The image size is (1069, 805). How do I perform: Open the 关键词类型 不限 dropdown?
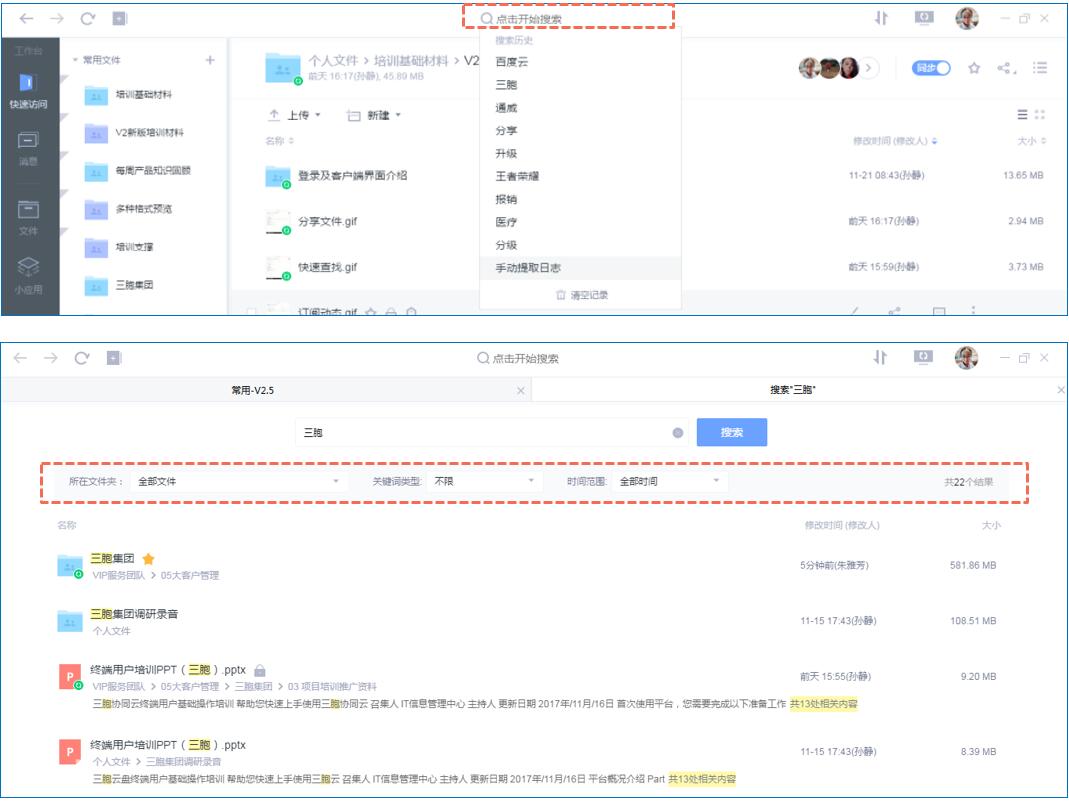coord(484,481)
